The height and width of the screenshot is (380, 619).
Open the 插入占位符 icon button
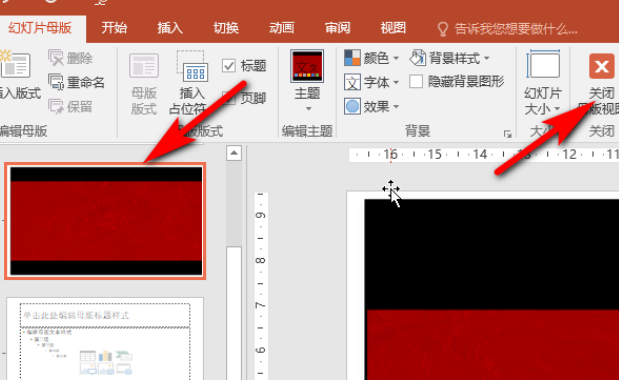192,66
